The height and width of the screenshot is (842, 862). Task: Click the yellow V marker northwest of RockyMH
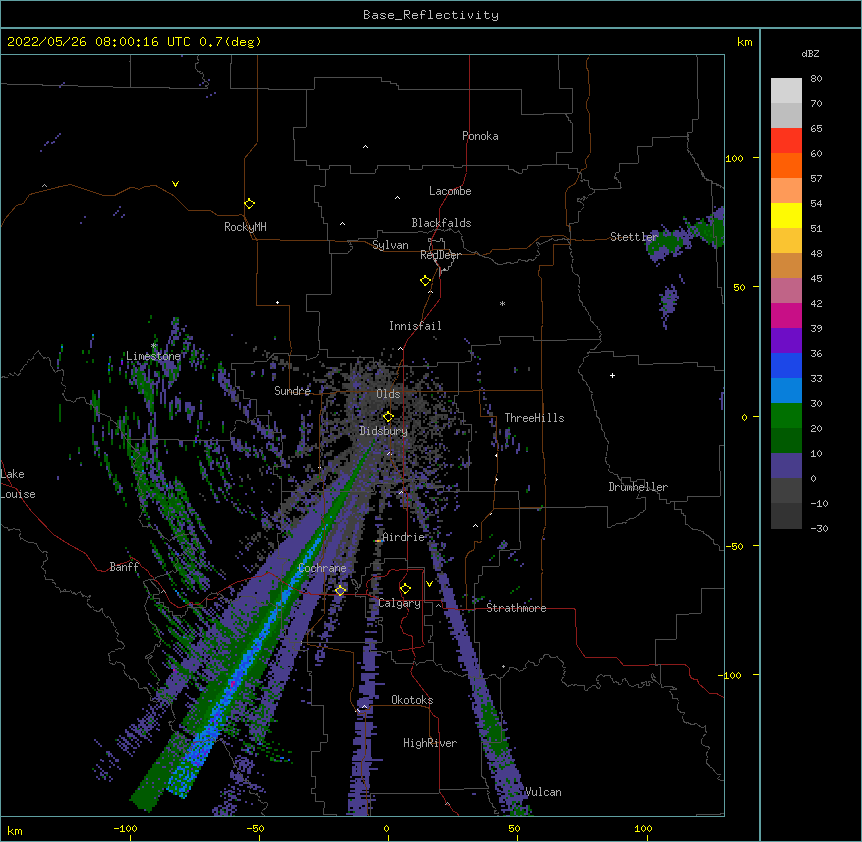(x=175, y=184)
